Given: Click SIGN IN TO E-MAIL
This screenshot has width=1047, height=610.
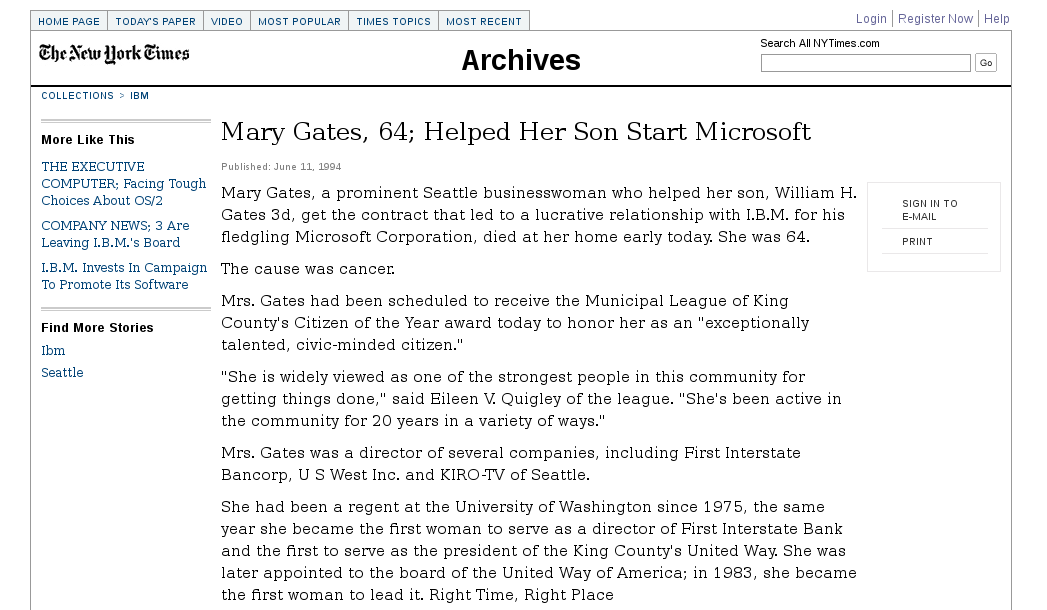Looking at the screenshot, I should [x=929, y=210].
